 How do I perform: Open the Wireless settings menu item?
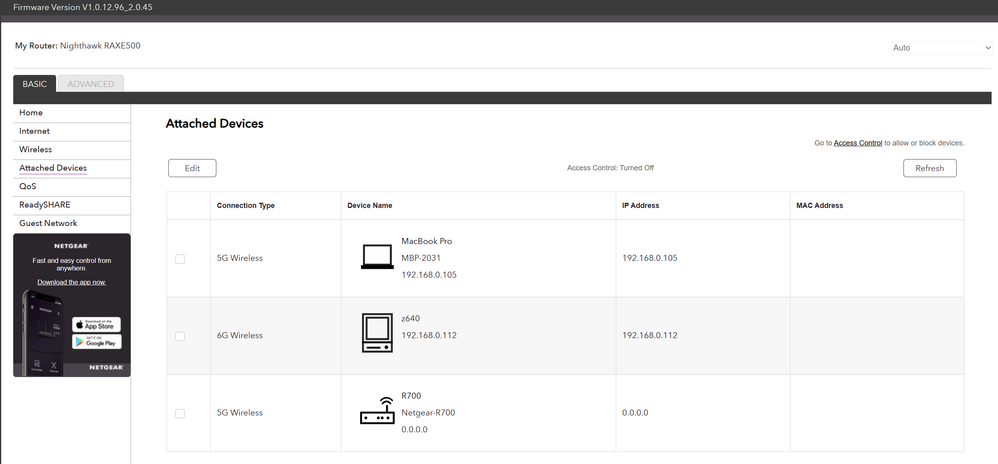[36, 150]
